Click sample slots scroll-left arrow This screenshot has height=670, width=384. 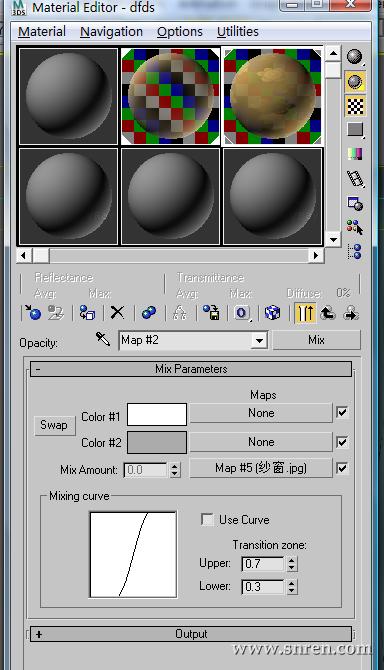[24, 256]
